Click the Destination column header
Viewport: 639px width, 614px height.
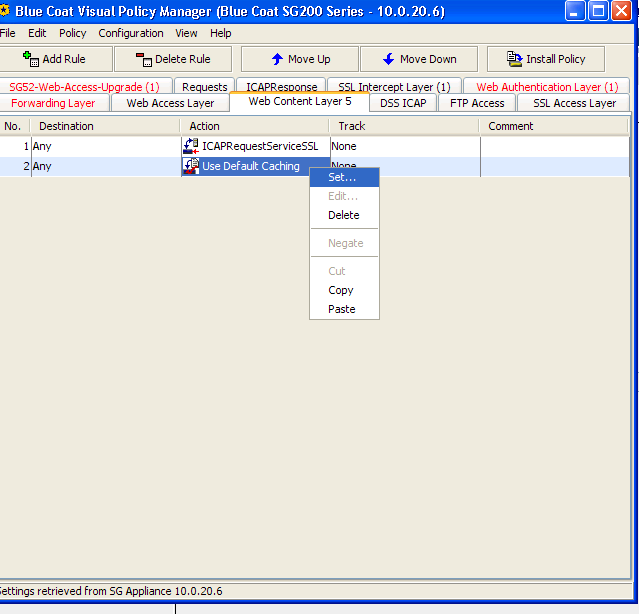(105, 126)
